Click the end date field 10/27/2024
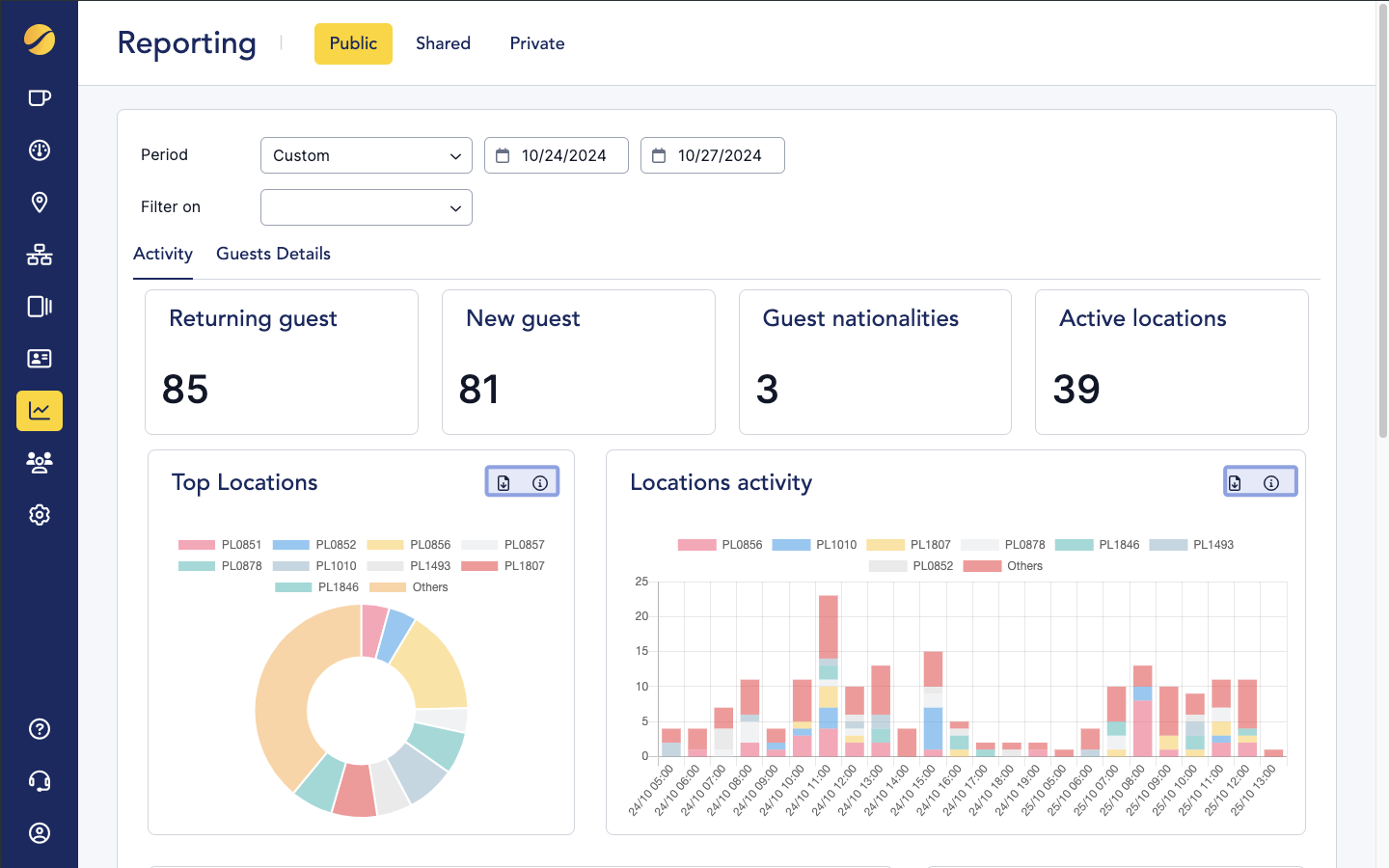1389x868 pixels. (713, 155)
